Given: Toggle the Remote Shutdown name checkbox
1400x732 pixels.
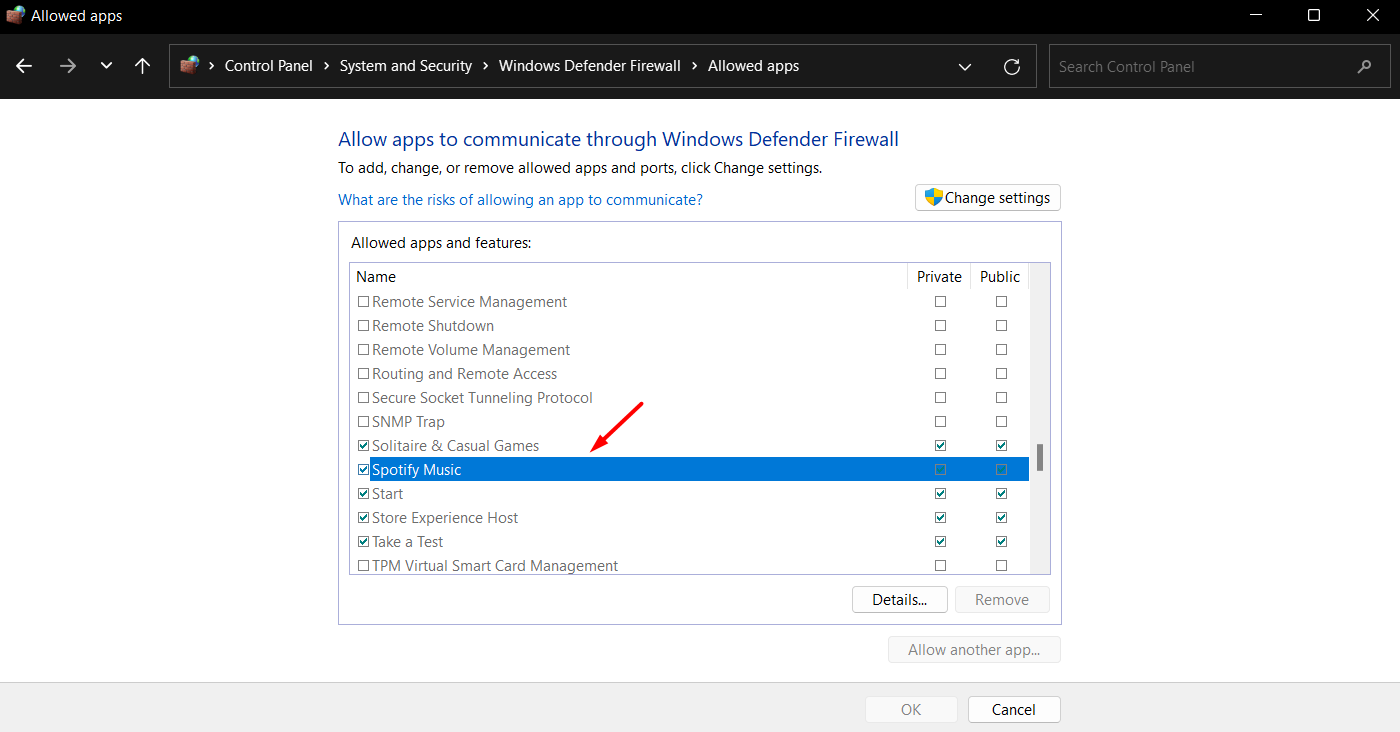Looking at the screenshot, I should pos(364,326).
